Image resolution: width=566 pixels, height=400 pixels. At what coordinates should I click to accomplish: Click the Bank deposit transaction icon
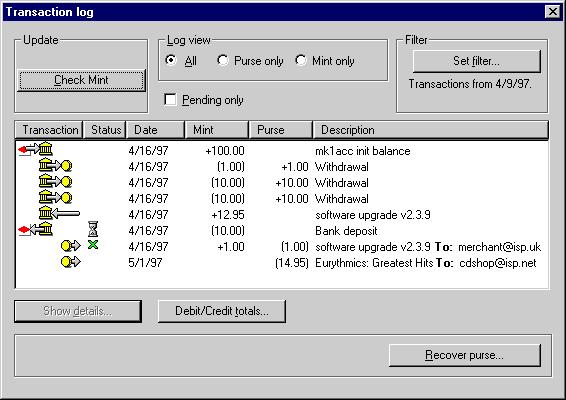(35, 229)
